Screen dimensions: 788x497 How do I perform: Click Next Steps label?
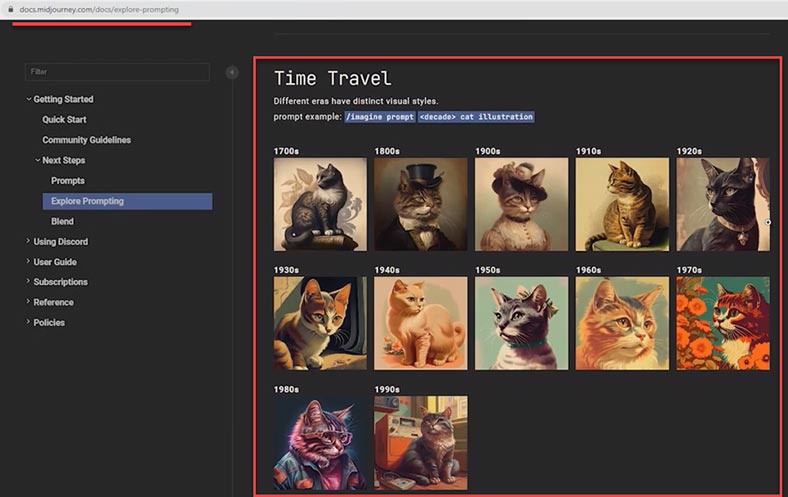(64, 160)
